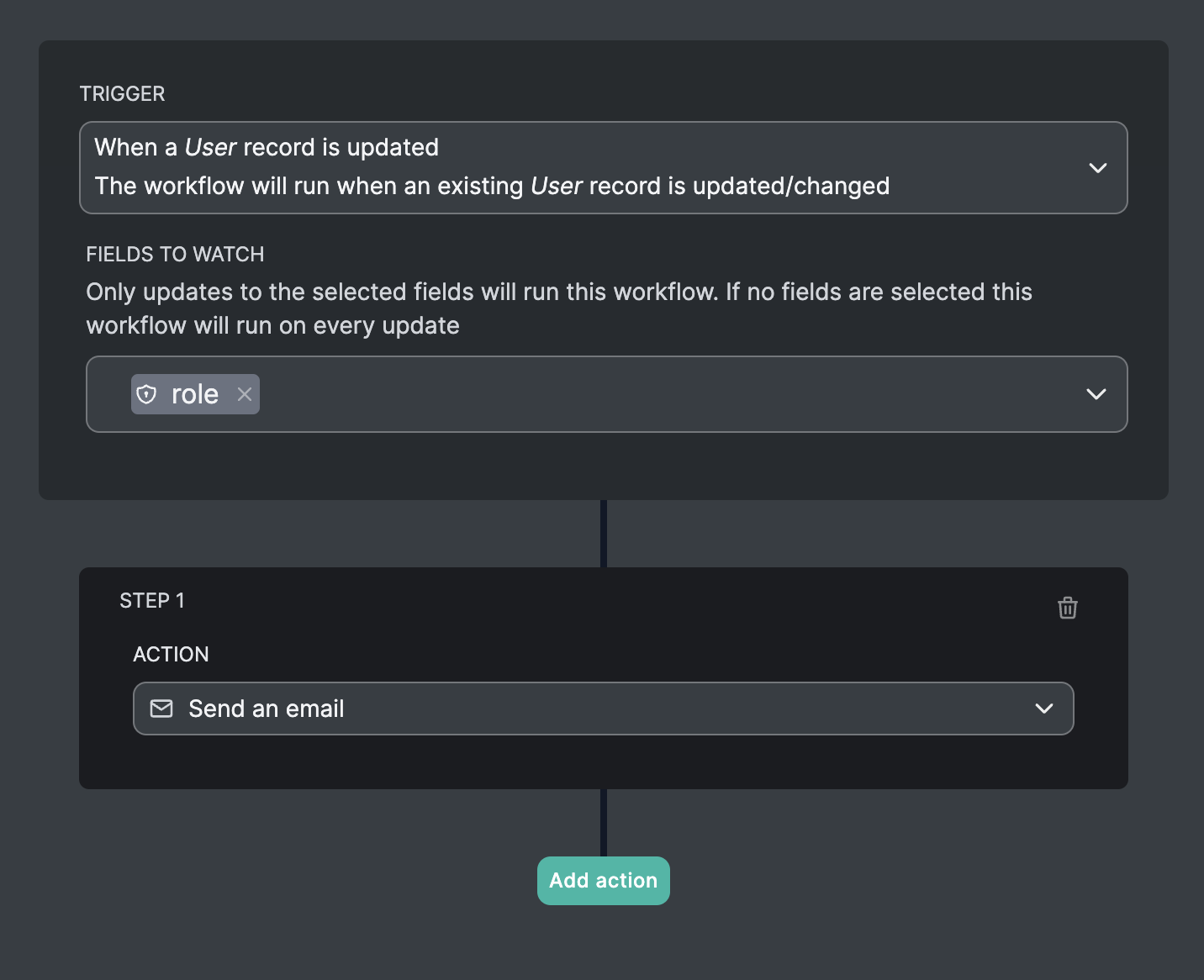Click connector line above Add action
1204x980 pixels.
pos(604,822)
